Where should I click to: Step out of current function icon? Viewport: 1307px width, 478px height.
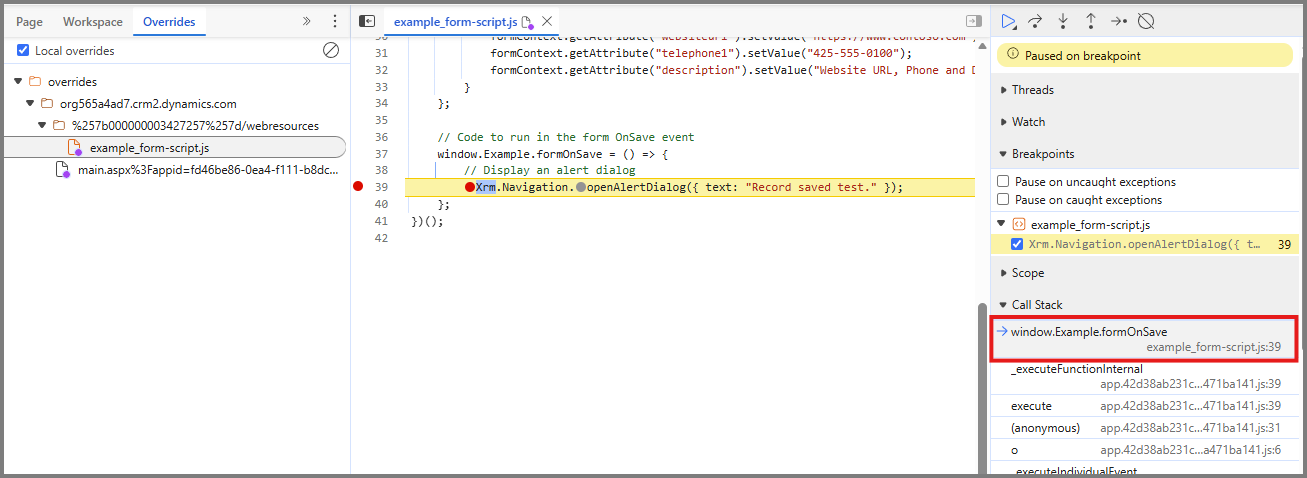click(1091, 21)
